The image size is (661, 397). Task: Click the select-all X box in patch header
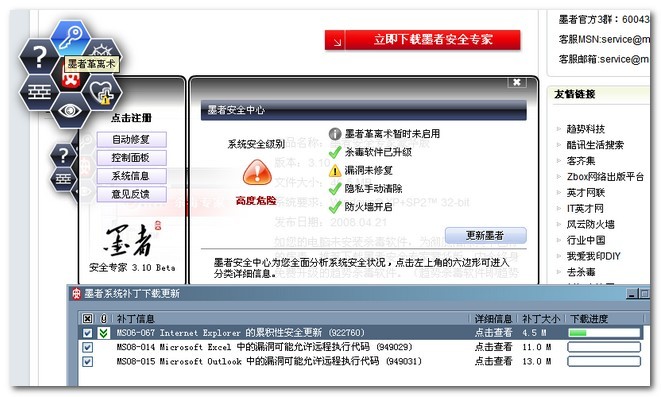tap(87, 318)
